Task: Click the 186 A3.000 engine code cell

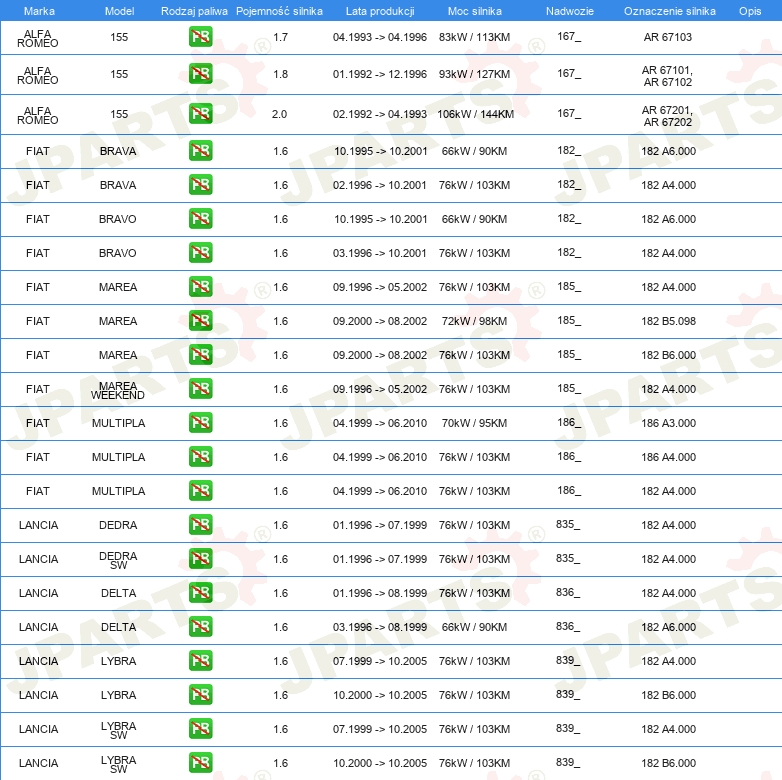Action: [668, 423]
